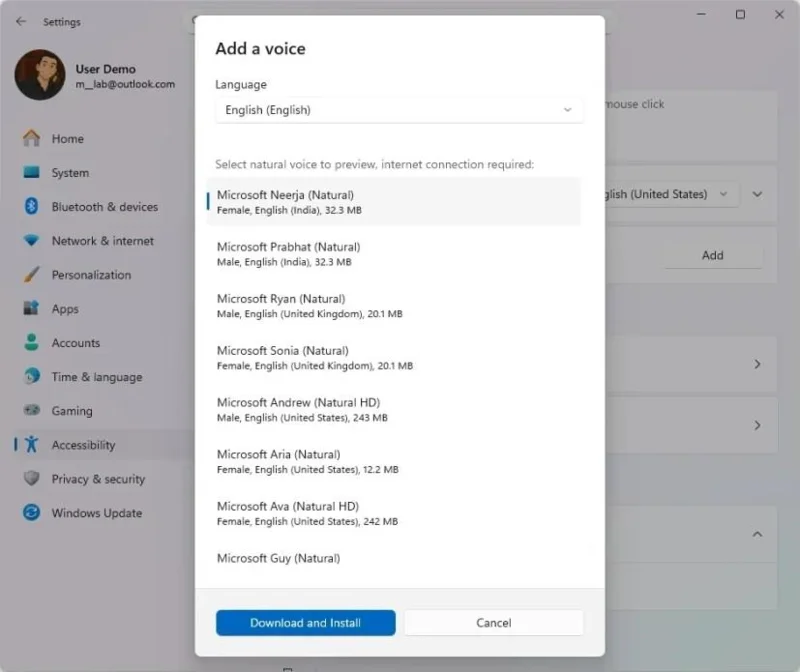Click the Network wifi icon in sidebar

pos(32,240)
